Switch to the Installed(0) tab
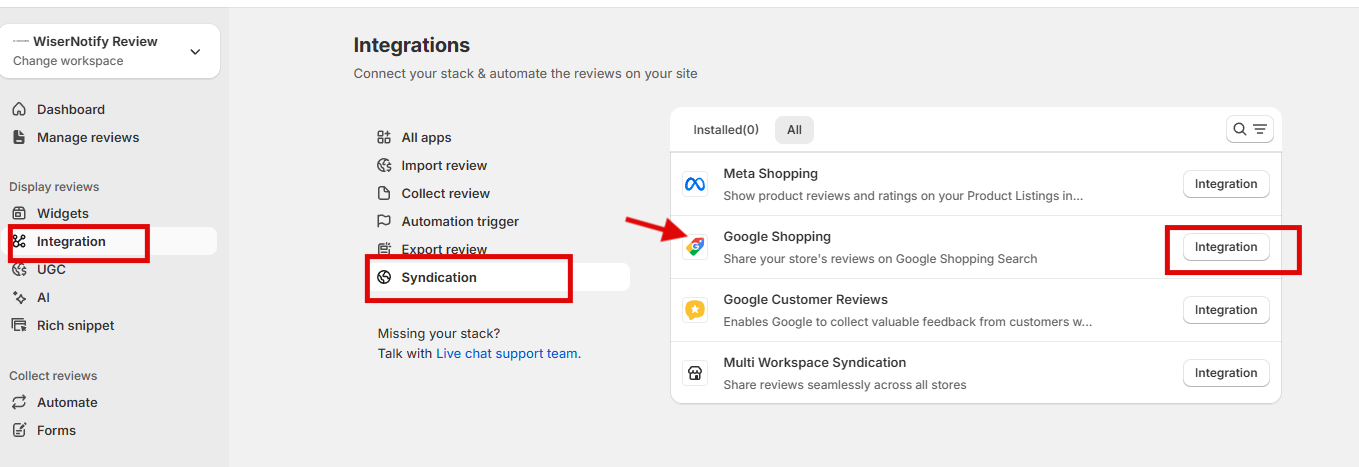1359x467 pixels. (x=725, y=130)
